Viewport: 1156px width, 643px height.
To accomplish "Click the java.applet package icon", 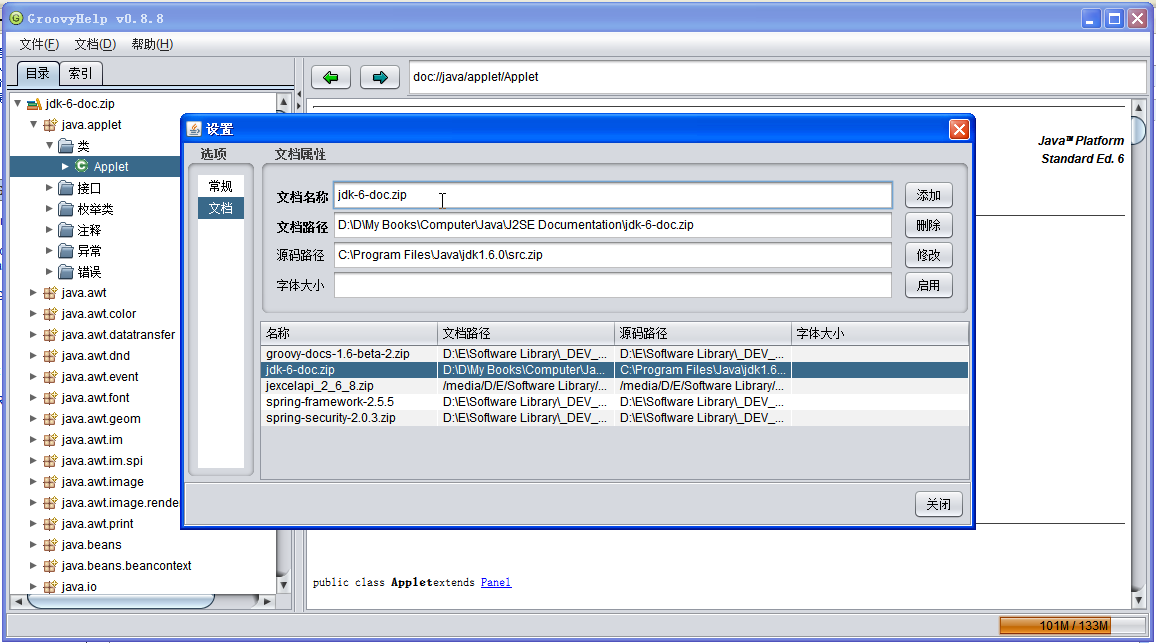I will point(50,125).
